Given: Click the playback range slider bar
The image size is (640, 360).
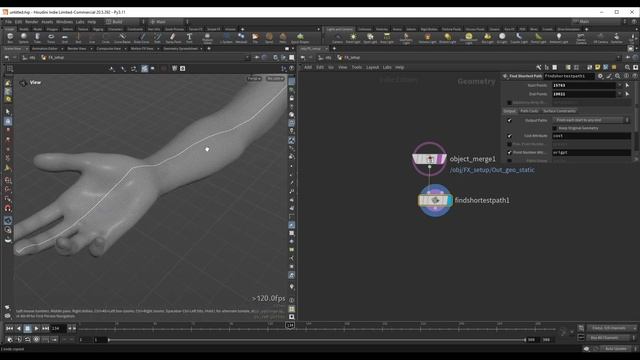Looking at the screenshot, I should click(317, 340).
